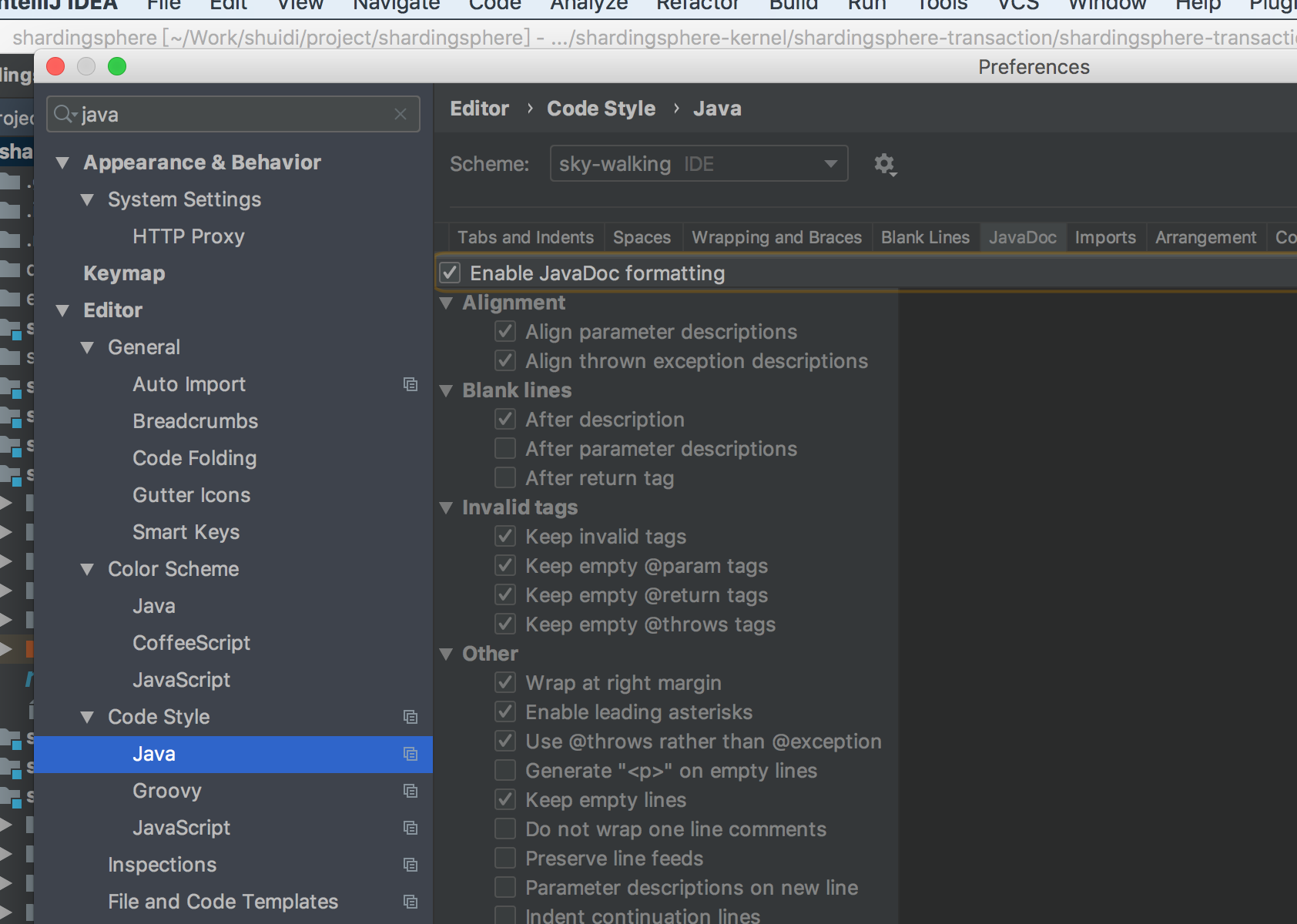Open Blank Lines tab
The height and width of the screenshot is (924, 1297).
pos(926,237)
